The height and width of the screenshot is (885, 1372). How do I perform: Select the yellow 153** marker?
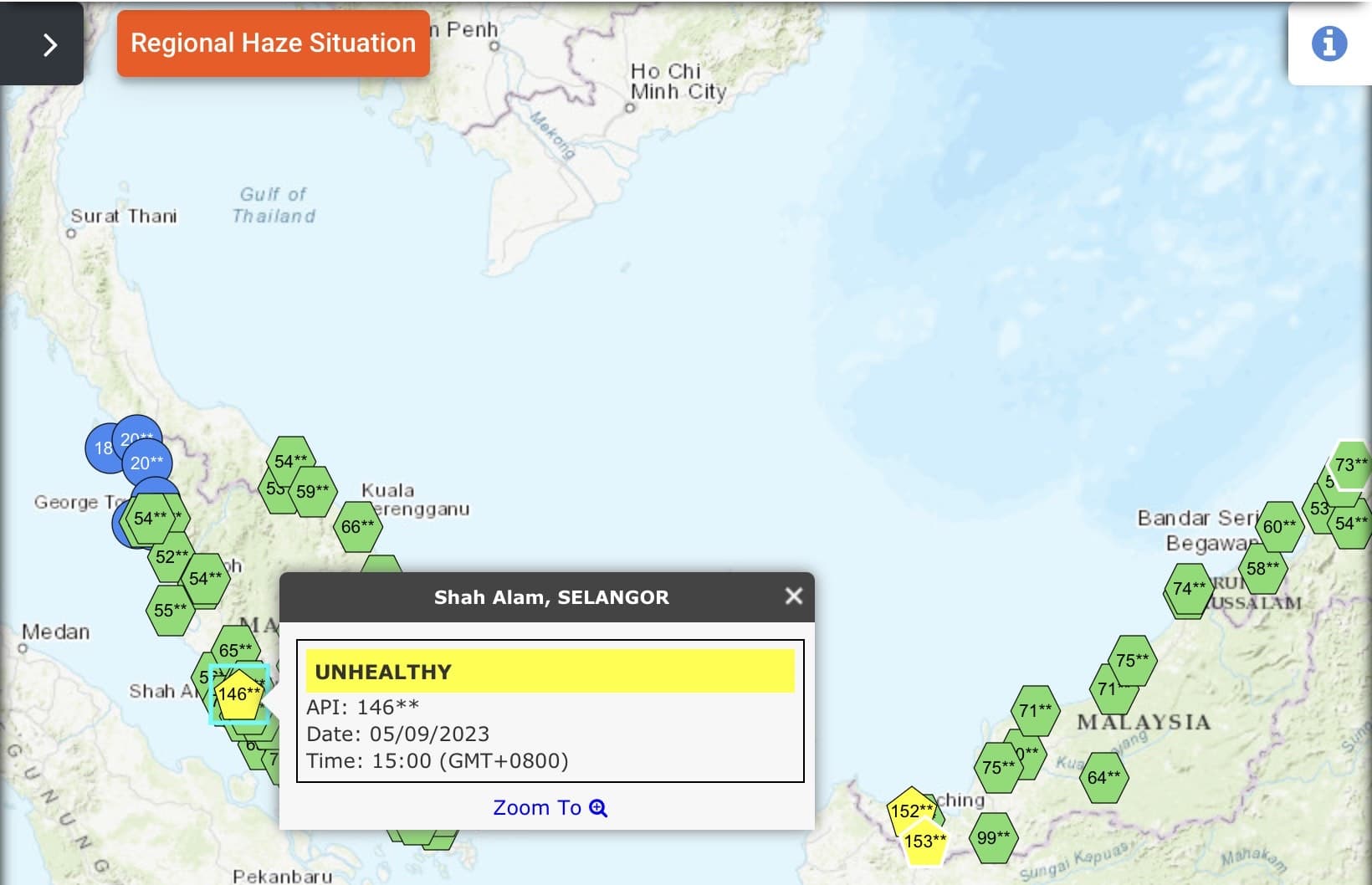pyautogui.click(x=924, y=842)
